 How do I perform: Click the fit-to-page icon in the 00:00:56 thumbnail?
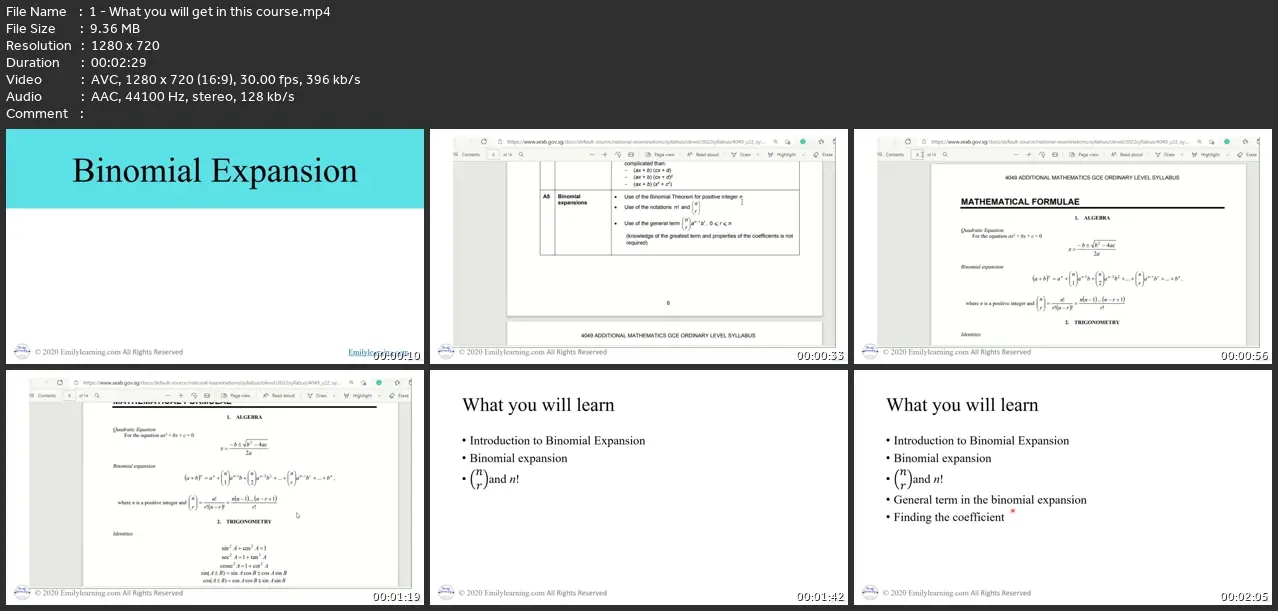(1055, 154)
